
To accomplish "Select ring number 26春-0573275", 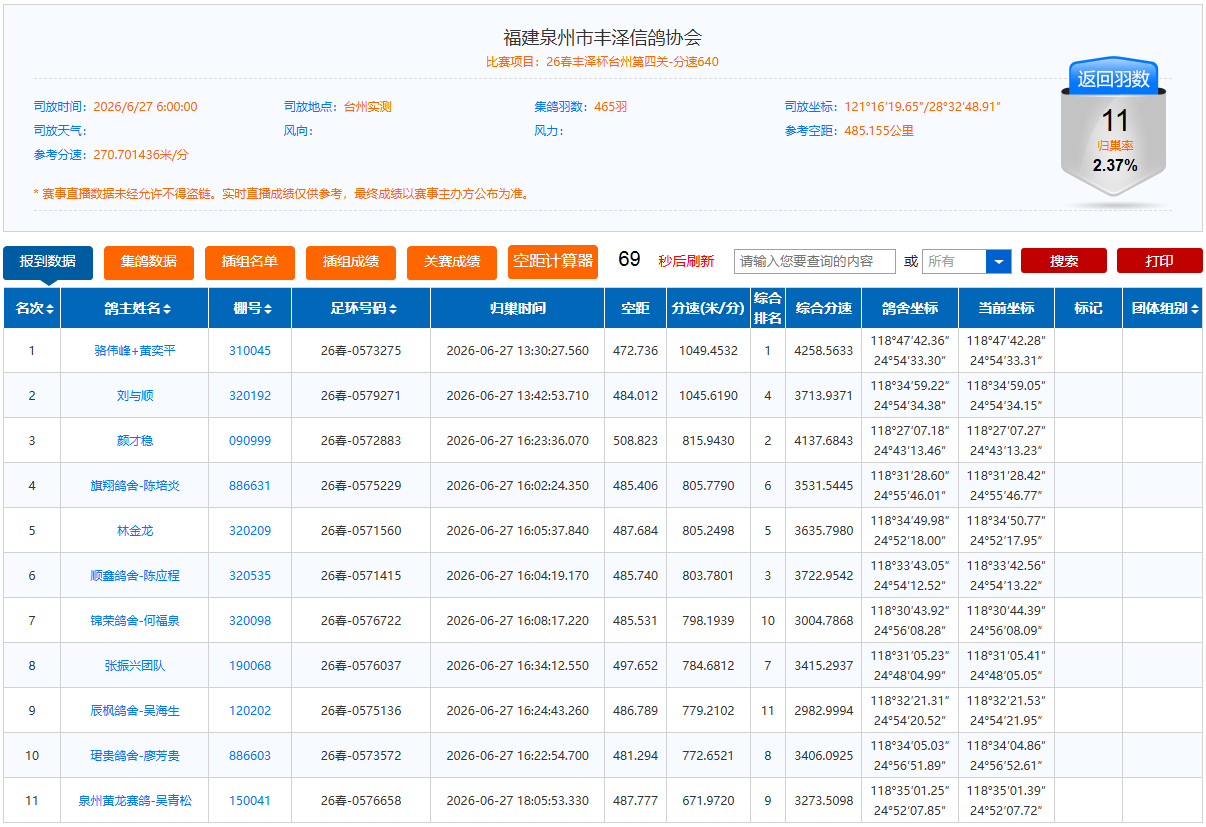I will pos(361,351).
